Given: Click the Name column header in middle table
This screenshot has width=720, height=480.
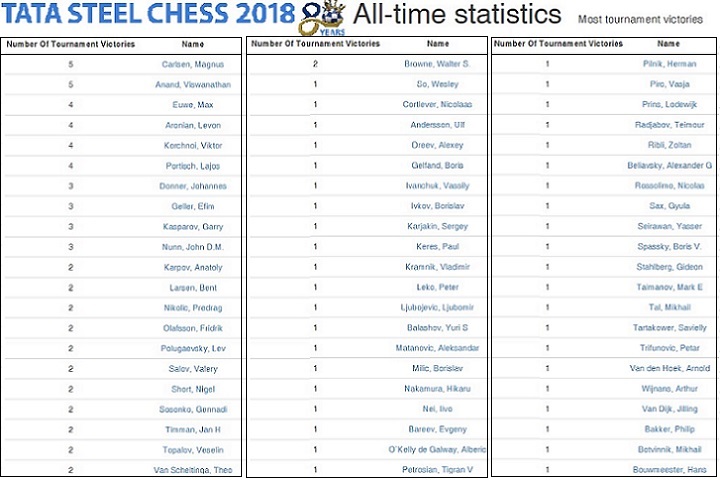Looking at the screenshot, I should click(x=438, y=44).
